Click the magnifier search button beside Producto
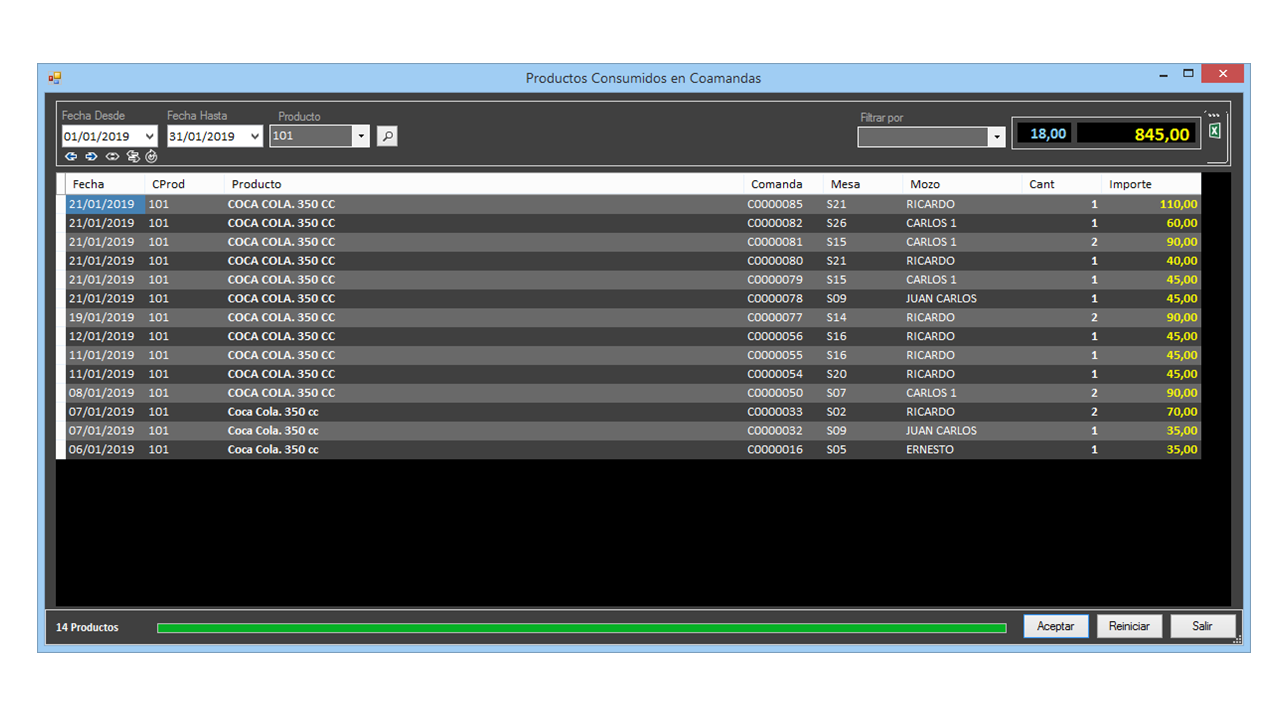This screenshot has width=1280, height=720. coord(387,136)
